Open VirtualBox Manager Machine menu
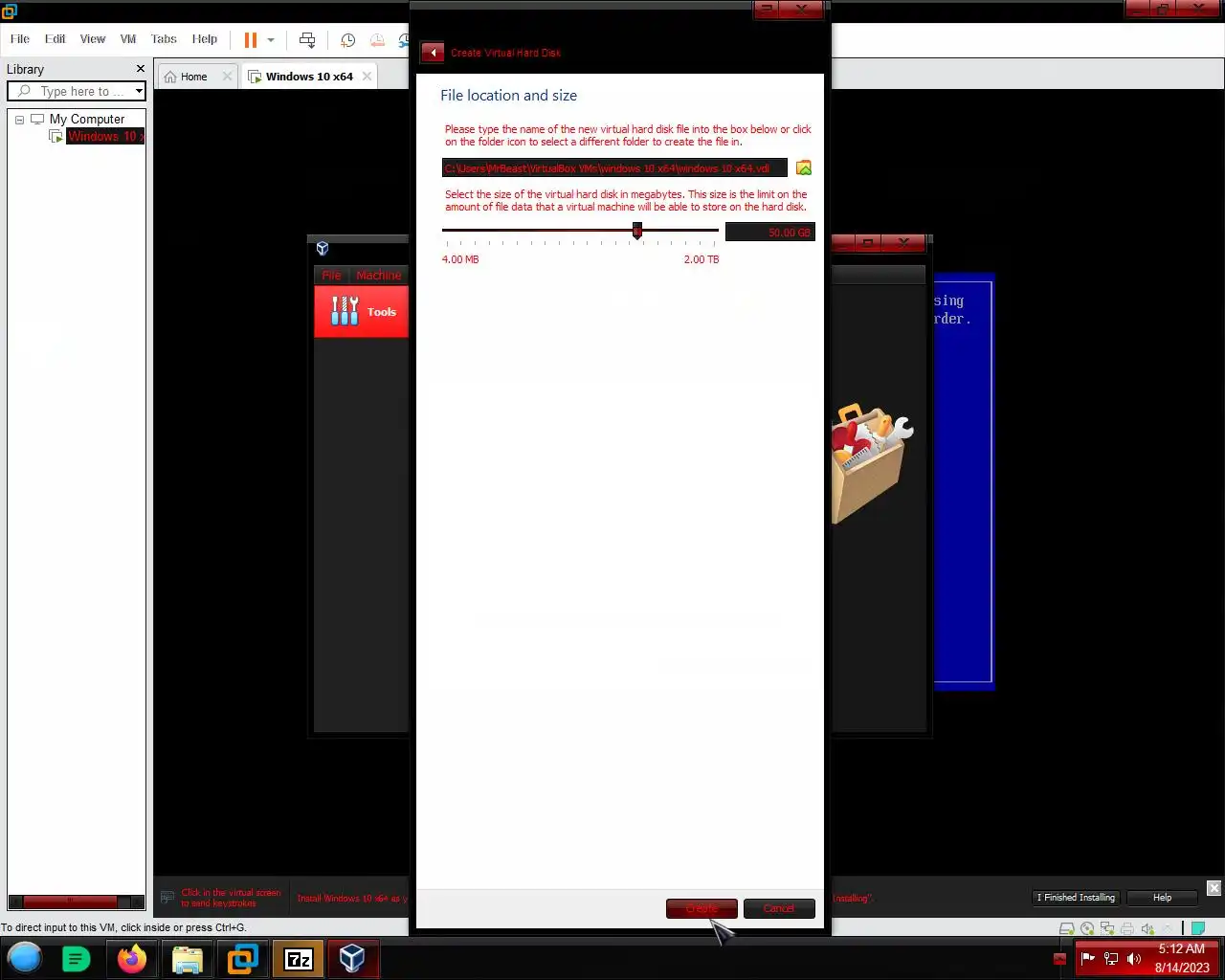Viewport: 1225px width, 980px height. 379,275
